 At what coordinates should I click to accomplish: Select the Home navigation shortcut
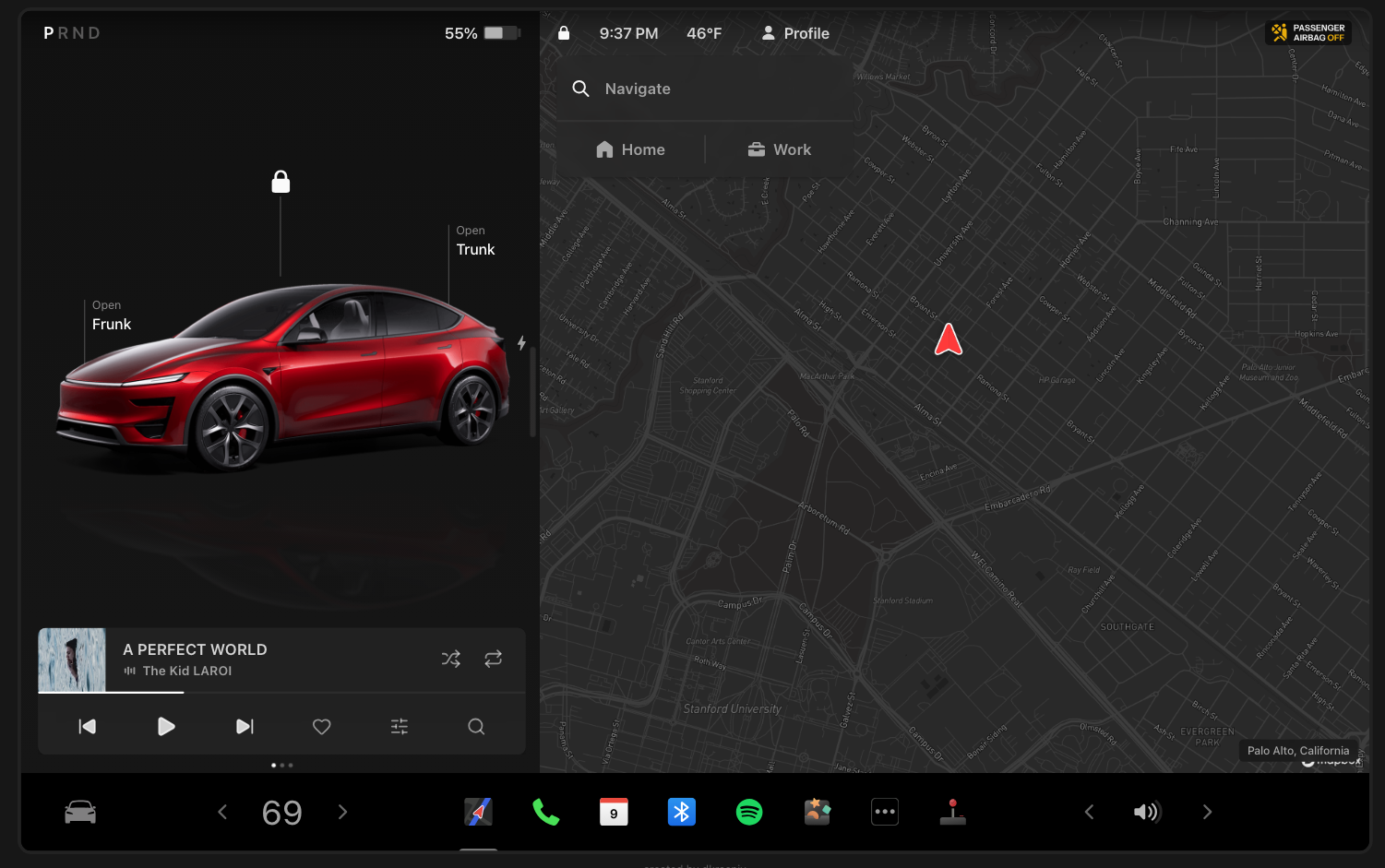tap(631, 149)
